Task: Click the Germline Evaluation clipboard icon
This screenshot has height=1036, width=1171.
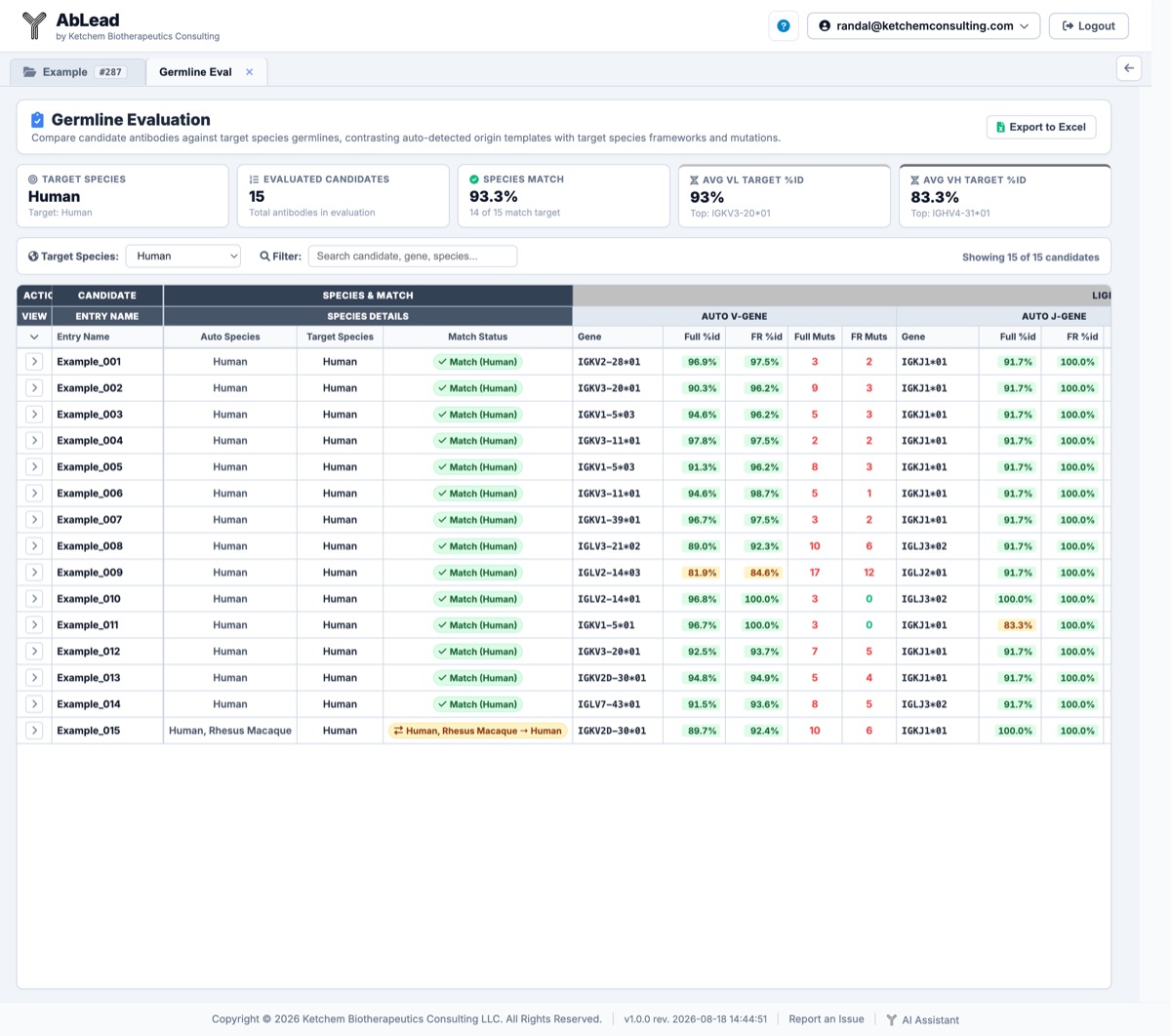Action: [37, 120]
